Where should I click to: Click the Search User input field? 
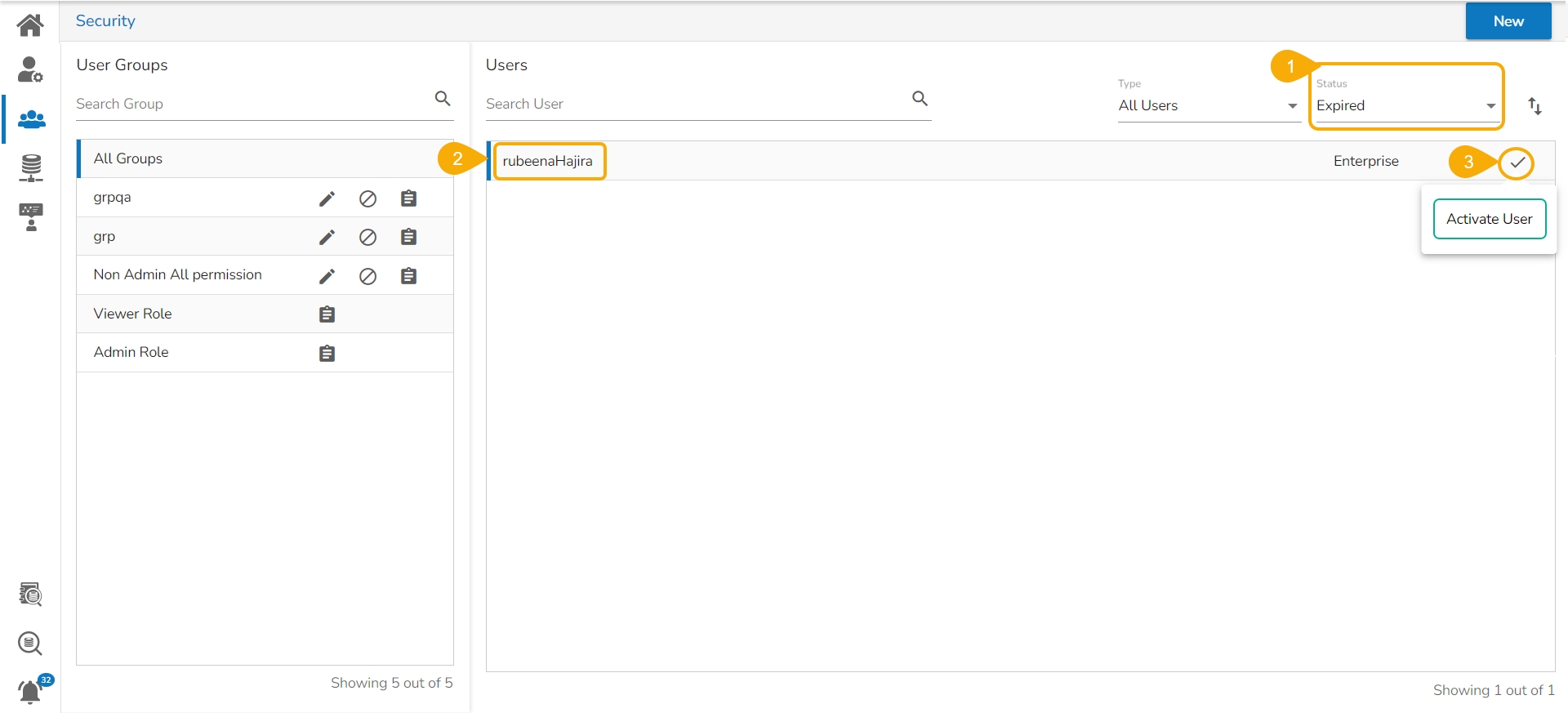coord(694,104)
